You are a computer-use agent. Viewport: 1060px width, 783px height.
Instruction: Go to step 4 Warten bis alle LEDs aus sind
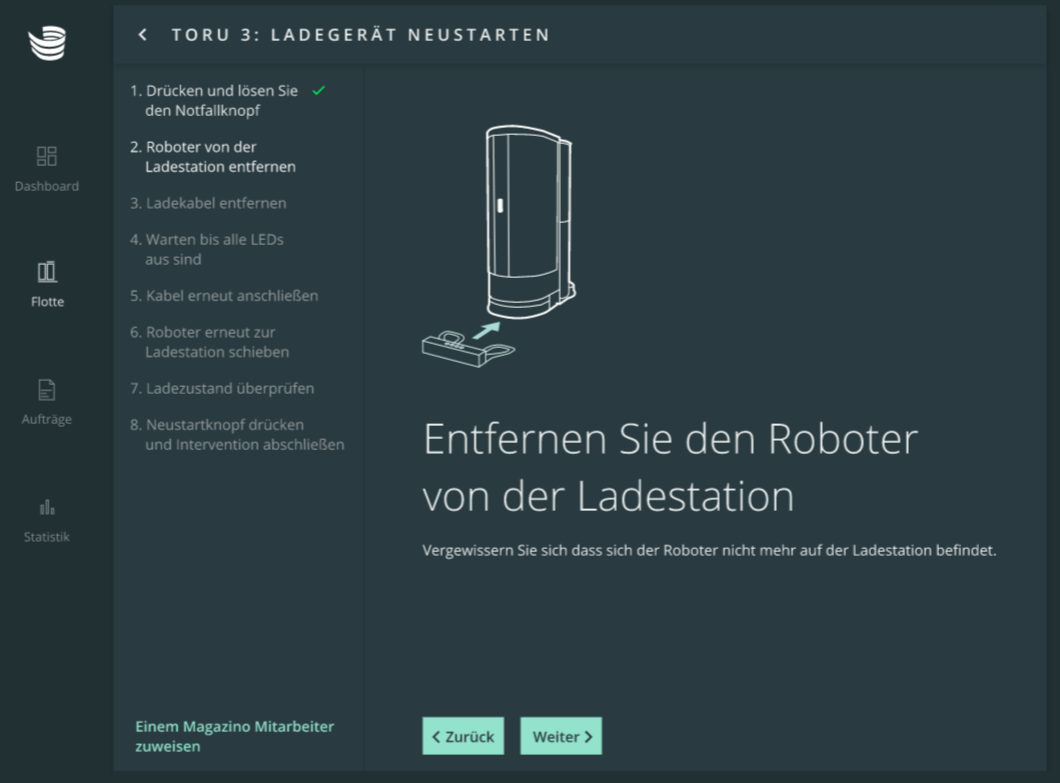pos(207,249)
